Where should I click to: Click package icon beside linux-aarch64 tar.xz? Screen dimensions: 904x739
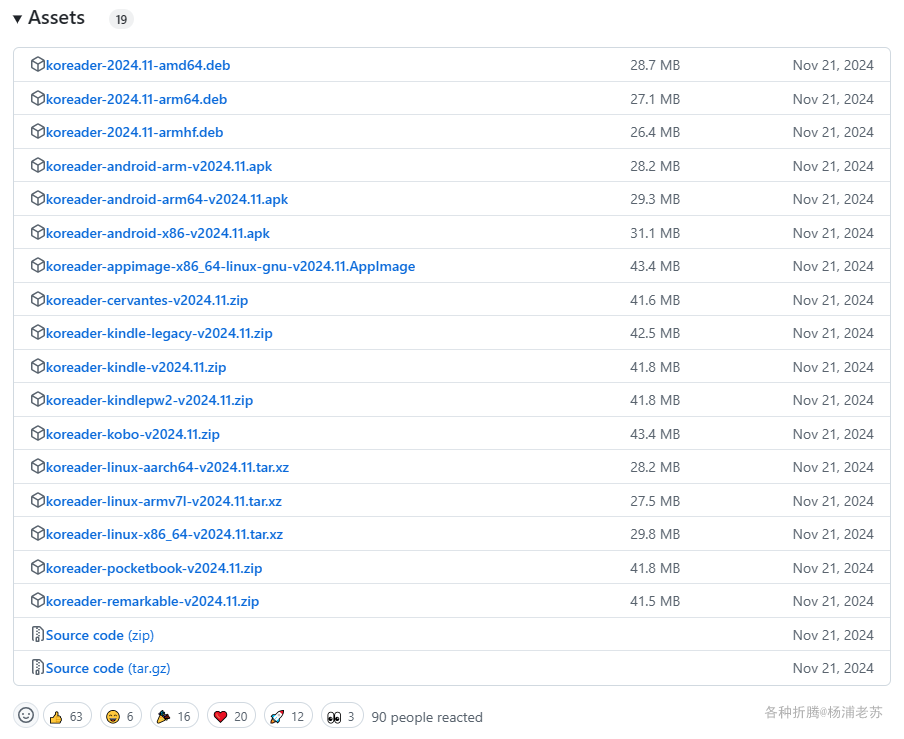[37, 465]
